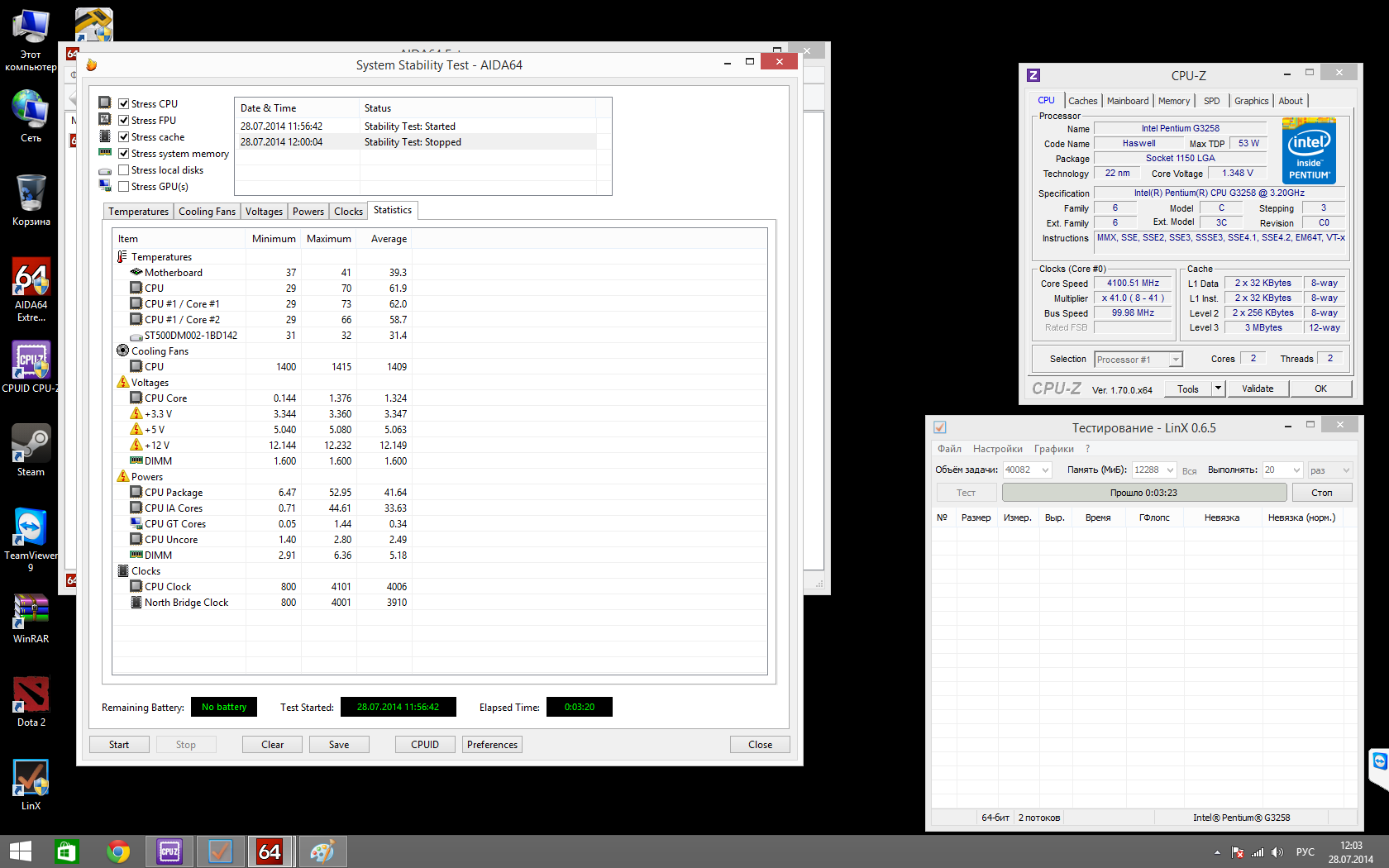This screenshot has width=1389, height=868.
Task: Click the Validate button in CPU-Z
Action: [1258, 389]
